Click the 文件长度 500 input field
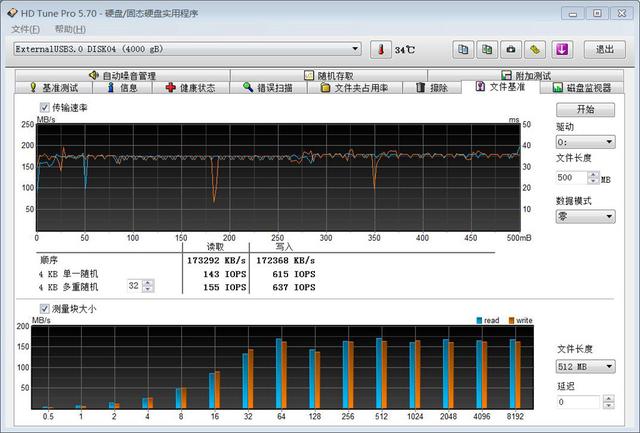 [572, 178]
